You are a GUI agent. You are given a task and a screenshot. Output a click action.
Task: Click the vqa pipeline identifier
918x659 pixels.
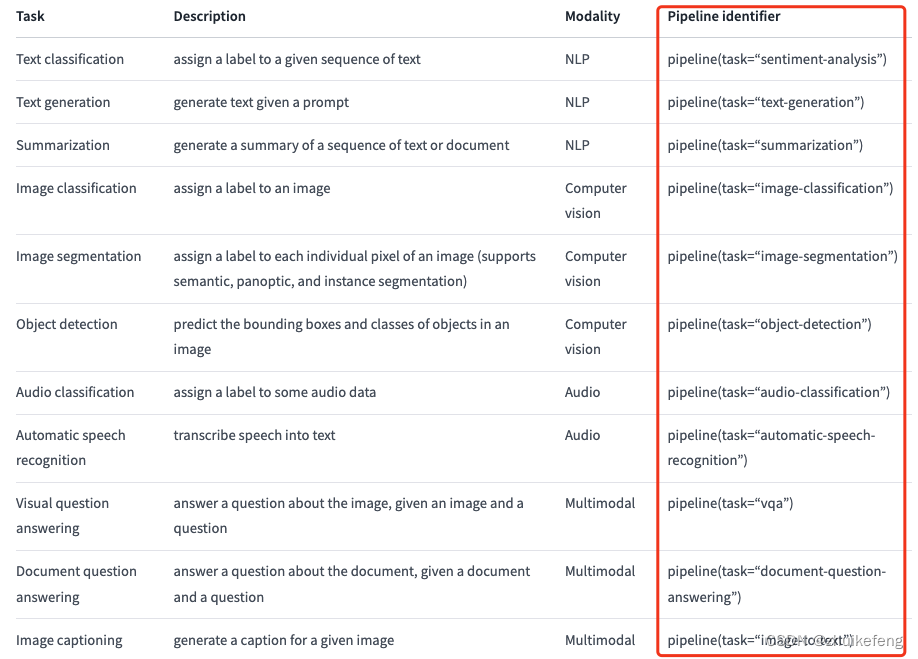tap(730, 503)
